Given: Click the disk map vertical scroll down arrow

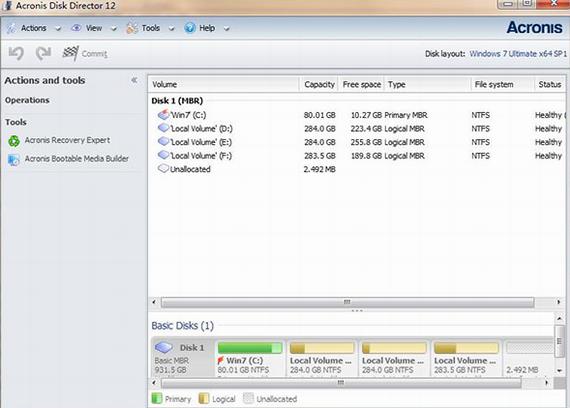Looking at the screenshot, I should point(559,371).
